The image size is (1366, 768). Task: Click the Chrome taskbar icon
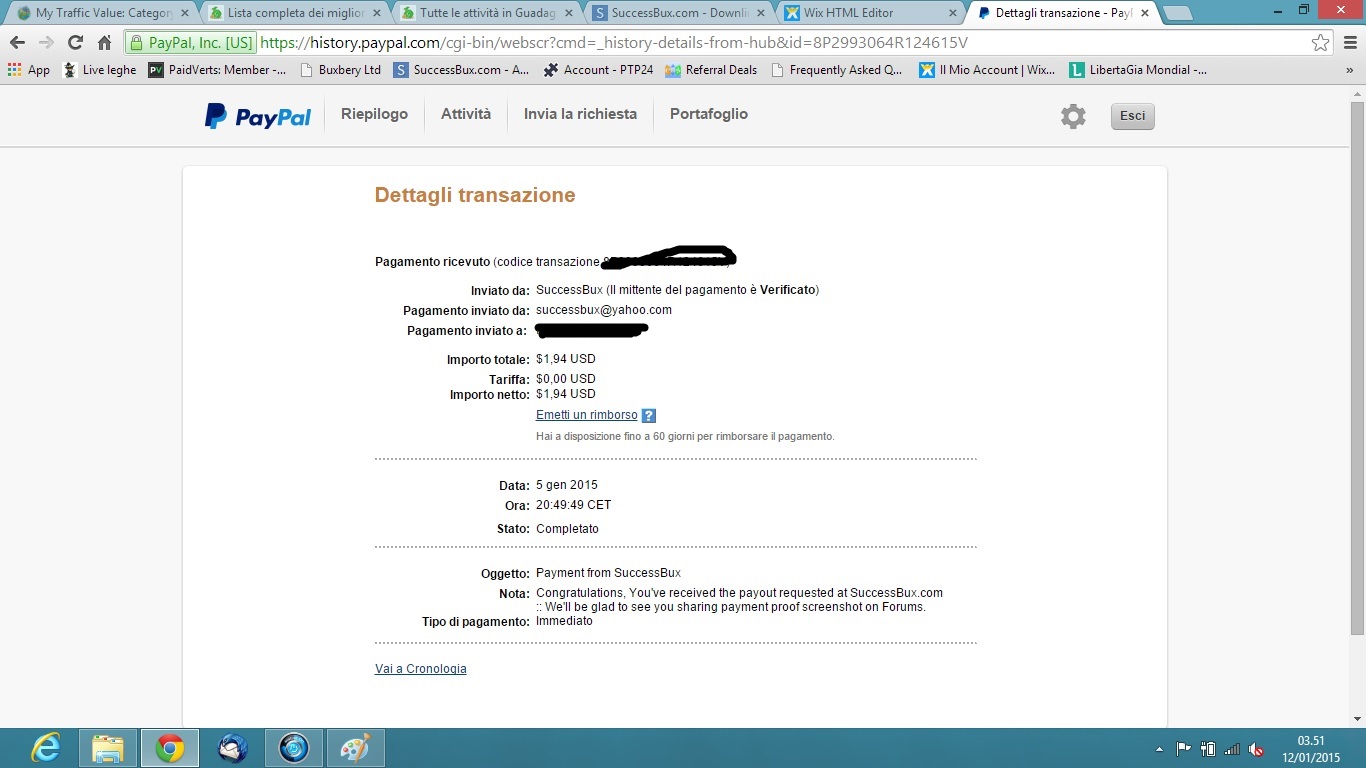pos(169,748)
